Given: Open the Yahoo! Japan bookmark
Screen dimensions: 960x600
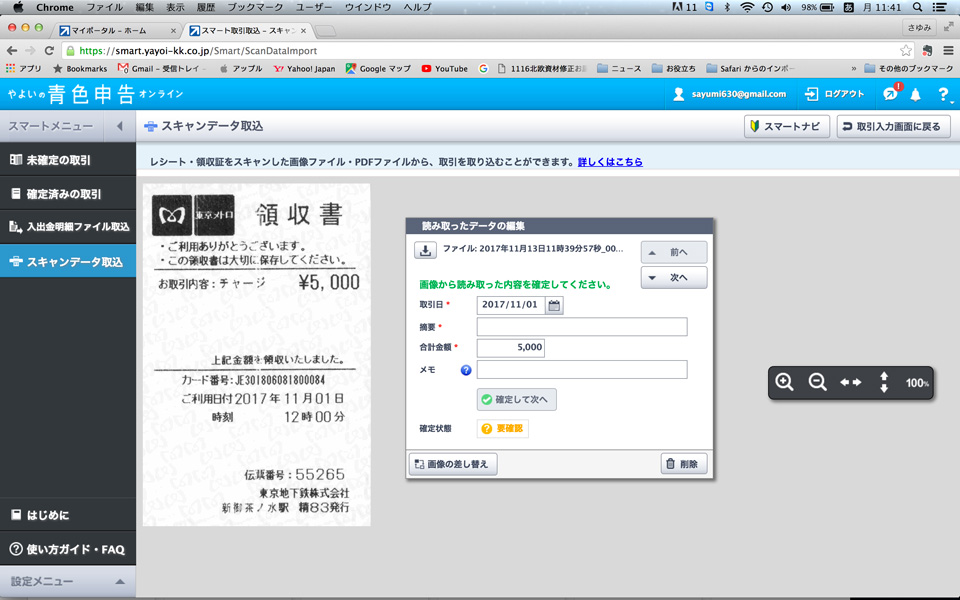Looking at the screenshot, I should (x=304, y=69).
